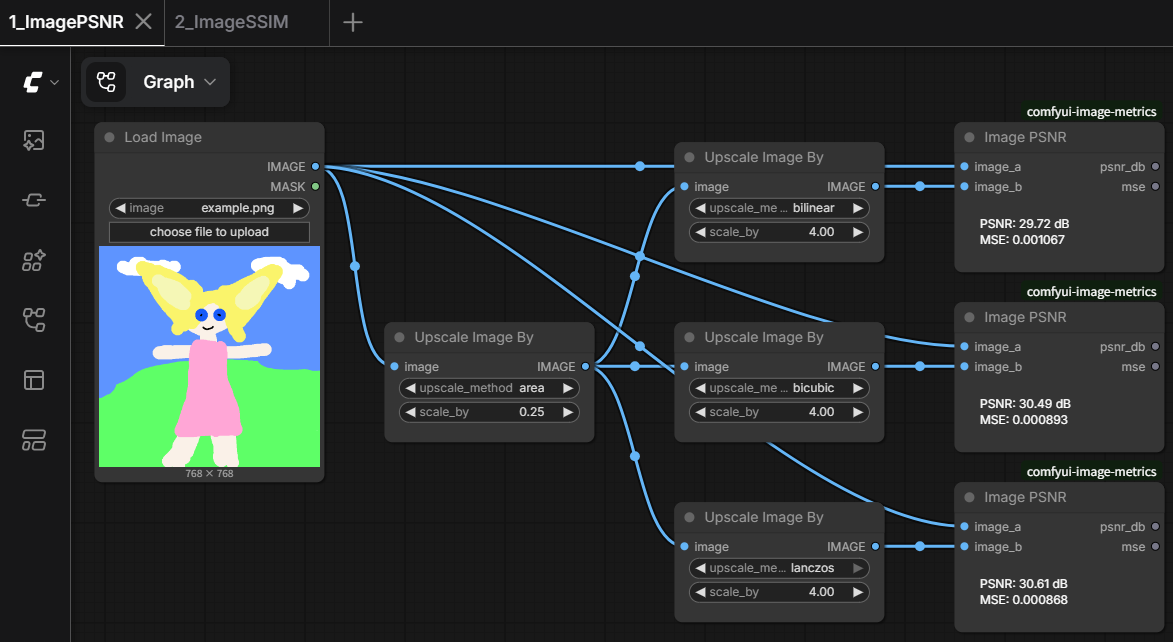Click scale_by 4.00 on bicubic node
The height and width of the screenshot is (642, 1173).
(x=779, y=412)
